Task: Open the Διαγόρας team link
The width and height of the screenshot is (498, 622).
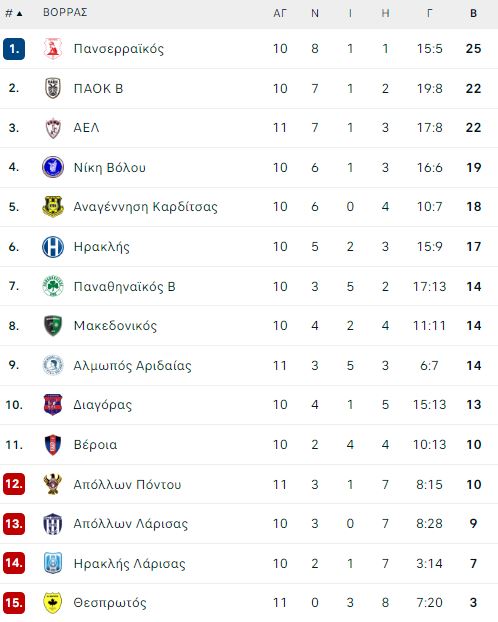Action: (102, 405)
